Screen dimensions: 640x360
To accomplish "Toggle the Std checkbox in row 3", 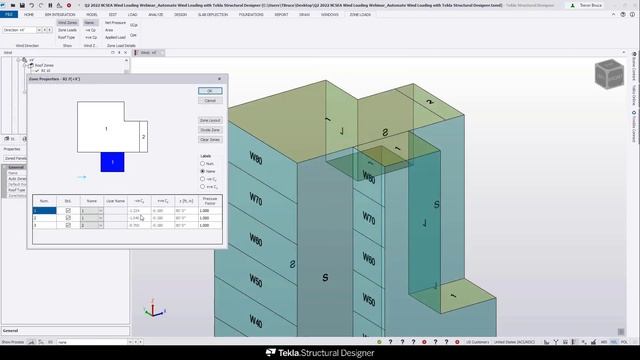I will pos(68,225).
